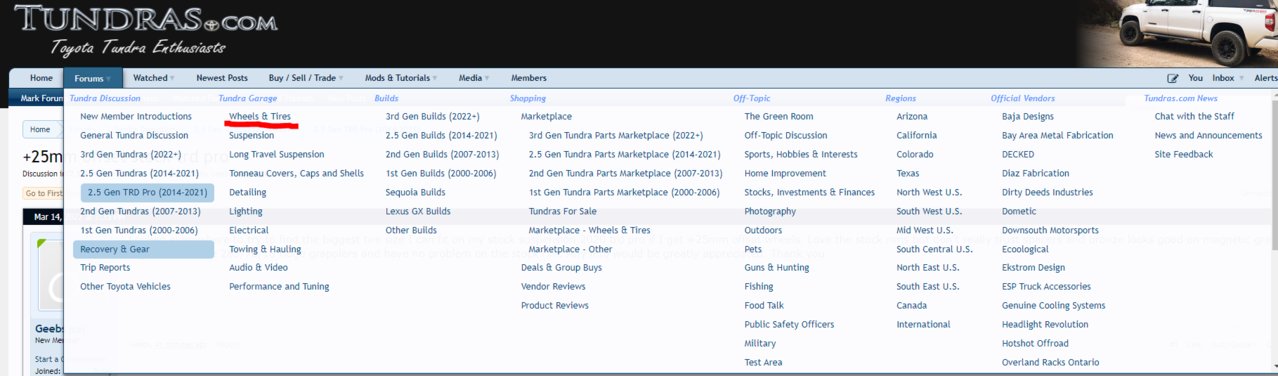Open the Texas regional forum
The height and width of the screenshot is (376, 1278).
909,173
